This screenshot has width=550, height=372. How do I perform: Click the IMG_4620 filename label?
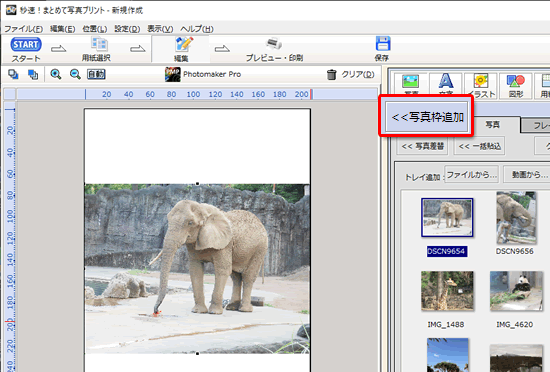pyautogui.click(x=515, y=324)
